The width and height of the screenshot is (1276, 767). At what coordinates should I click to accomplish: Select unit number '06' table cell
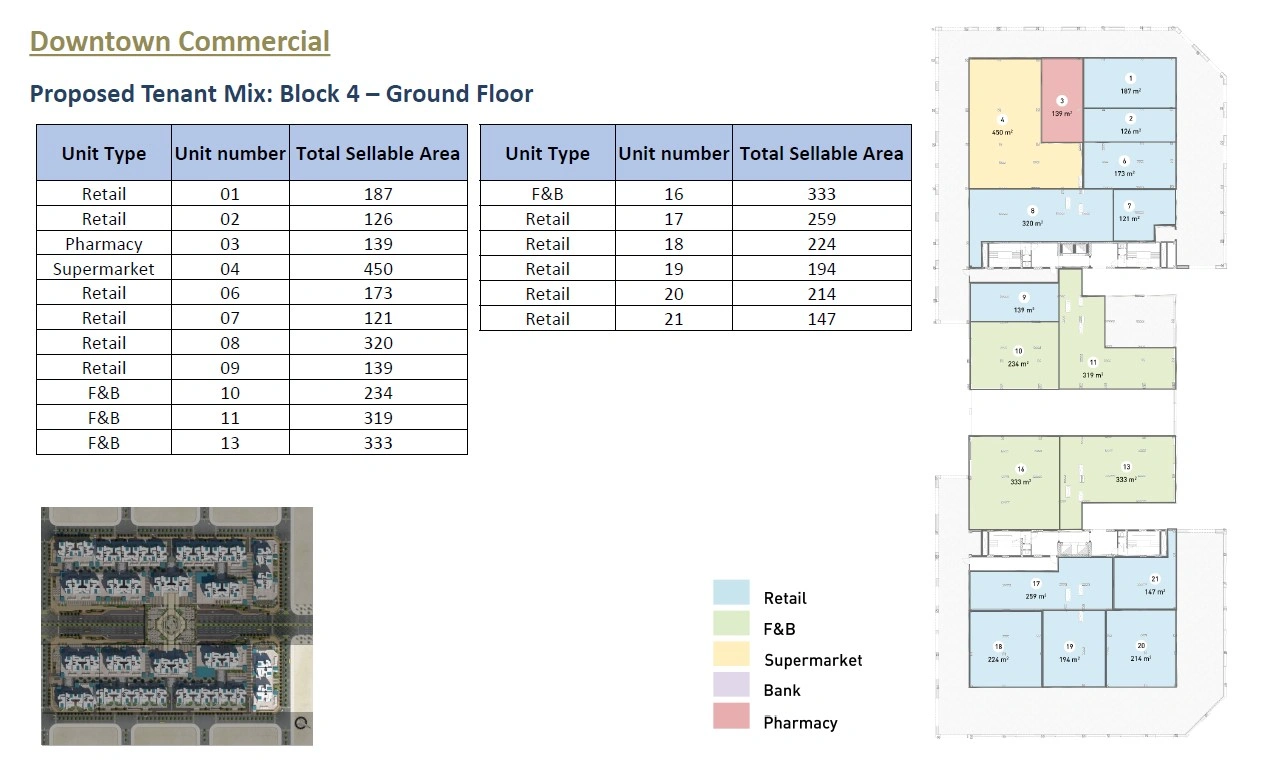[x=230, y=293]
